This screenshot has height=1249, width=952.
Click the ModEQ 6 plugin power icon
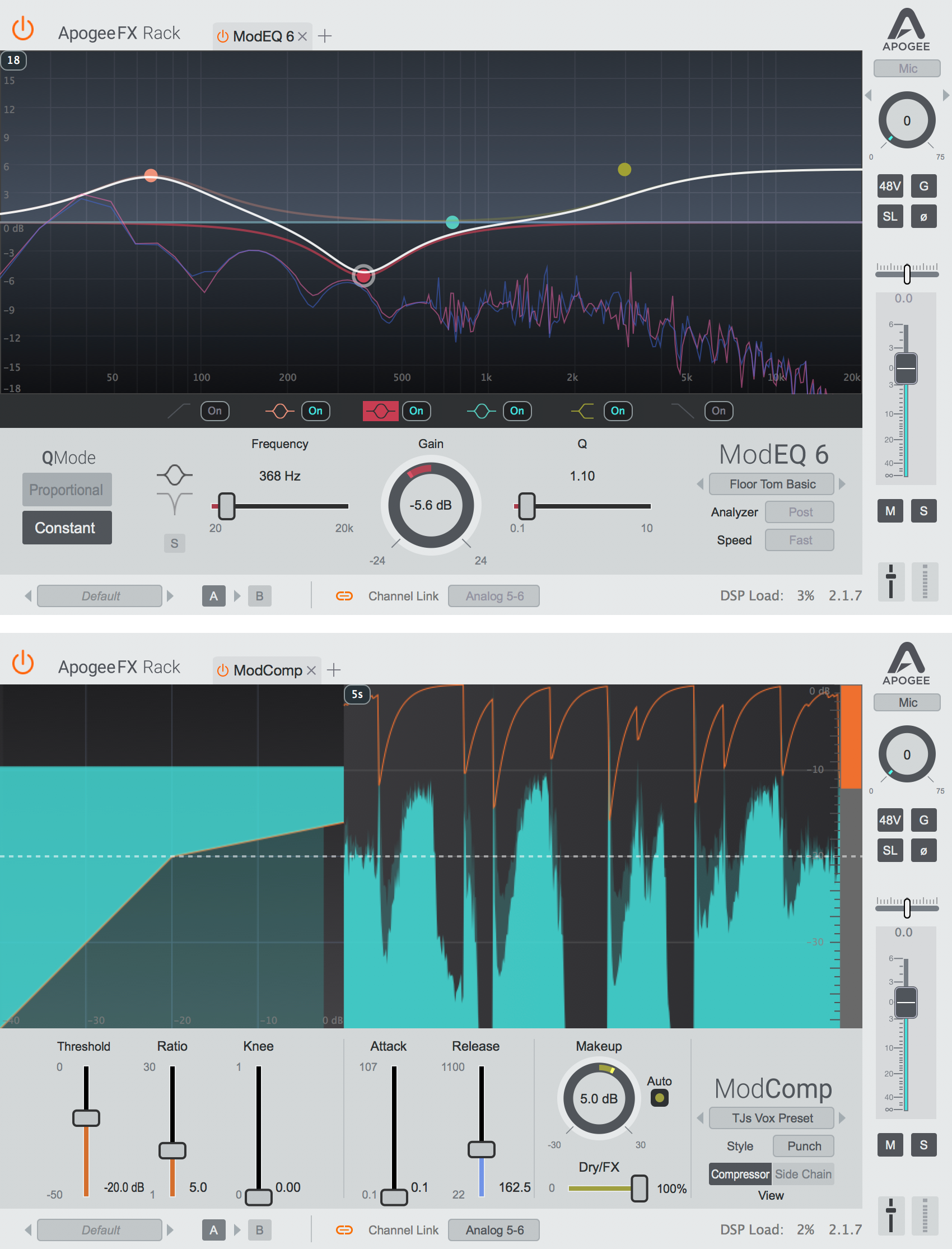tap(223, 36)
